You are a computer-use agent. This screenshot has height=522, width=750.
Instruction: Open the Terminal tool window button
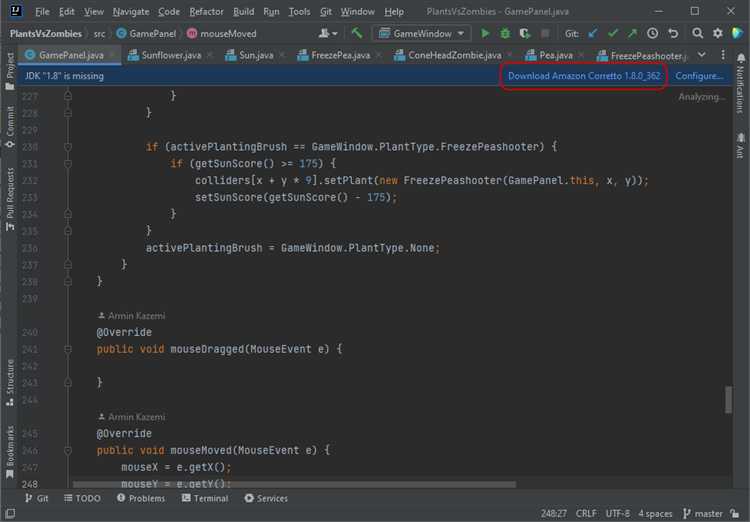[205, 498]
